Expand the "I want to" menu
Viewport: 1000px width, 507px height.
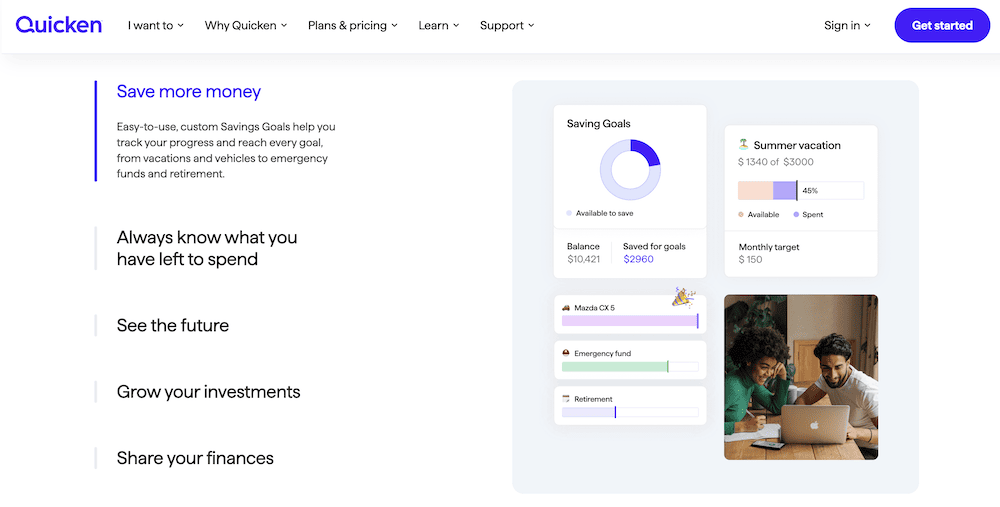pyautogui.click(x=156, y=26)
